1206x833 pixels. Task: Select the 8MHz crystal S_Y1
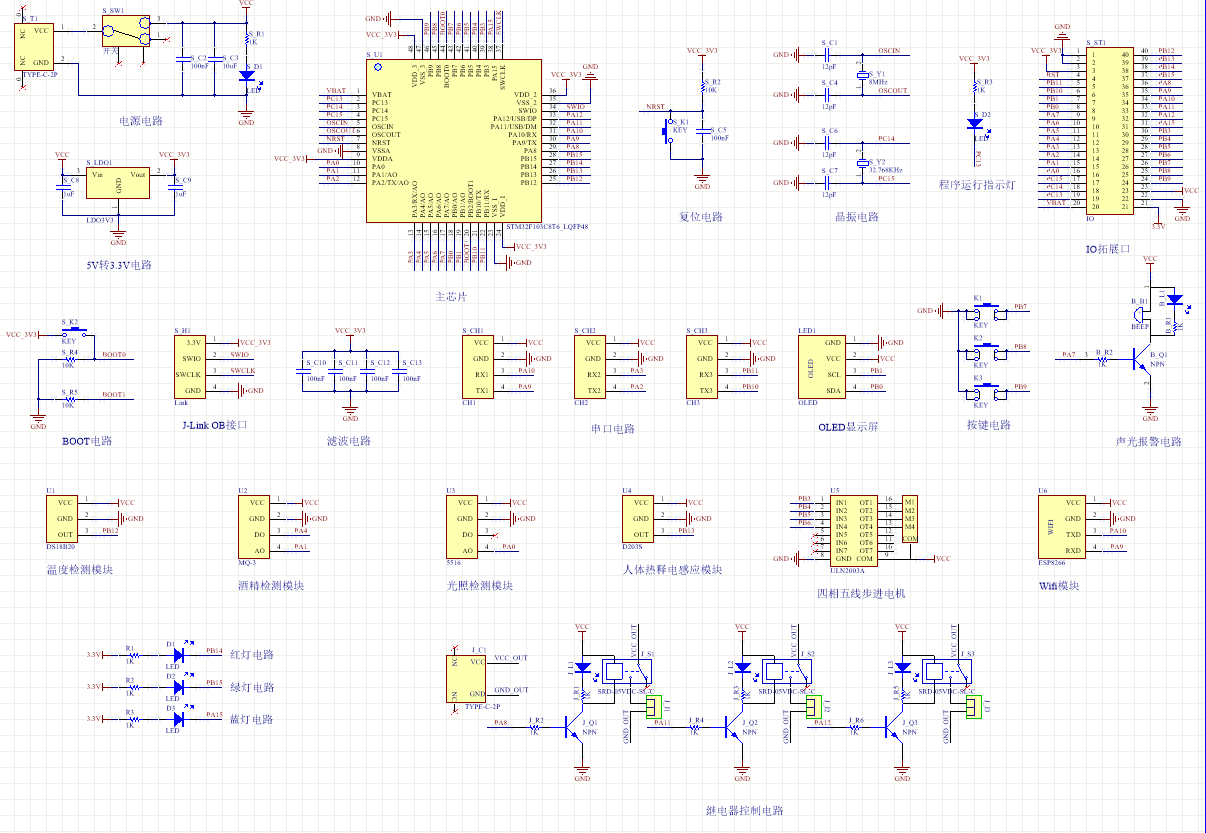click(862, 75)
